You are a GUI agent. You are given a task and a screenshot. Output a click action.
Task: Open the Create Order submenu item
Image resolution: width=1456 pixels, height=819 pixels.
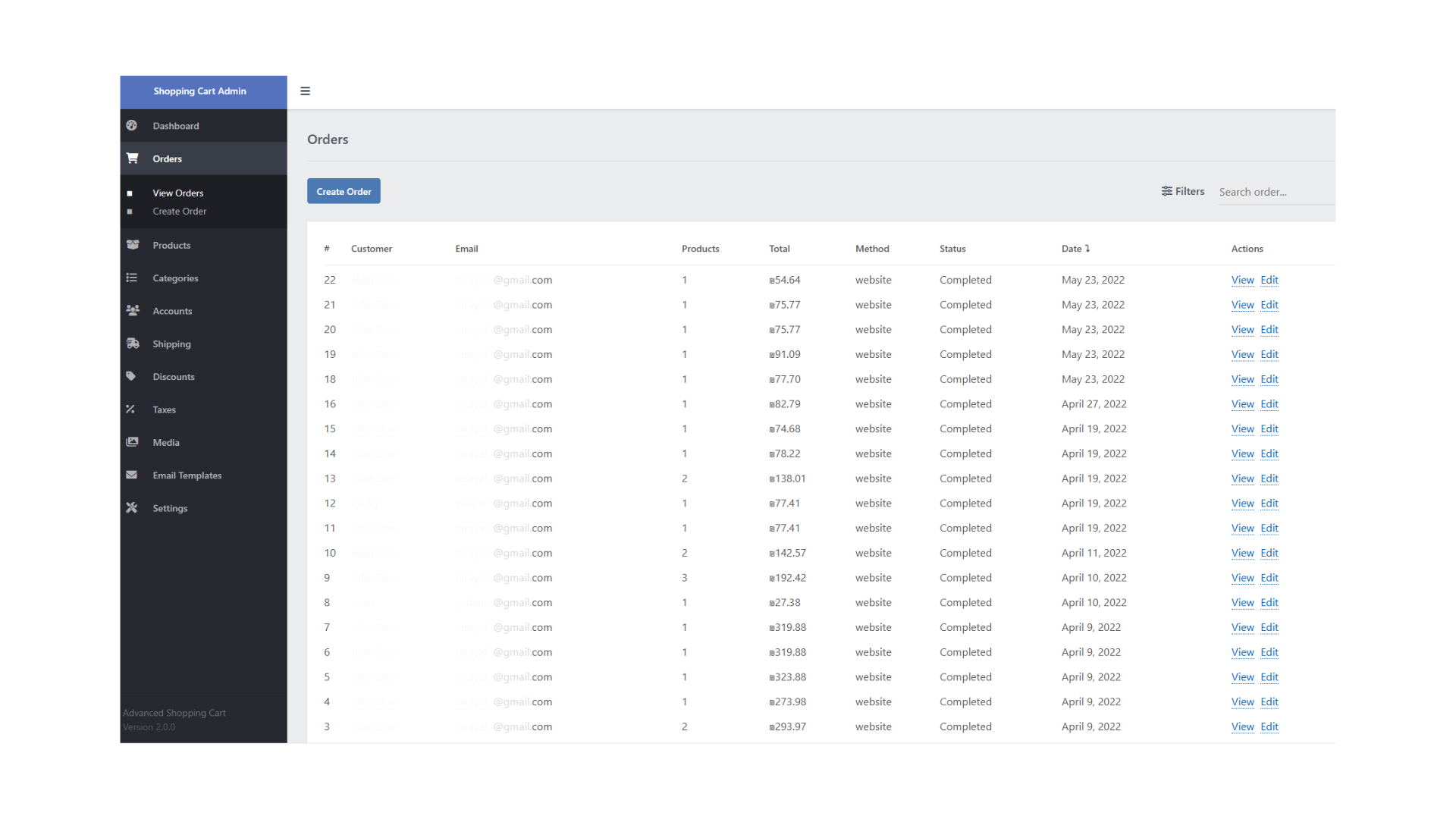[179, 211]
